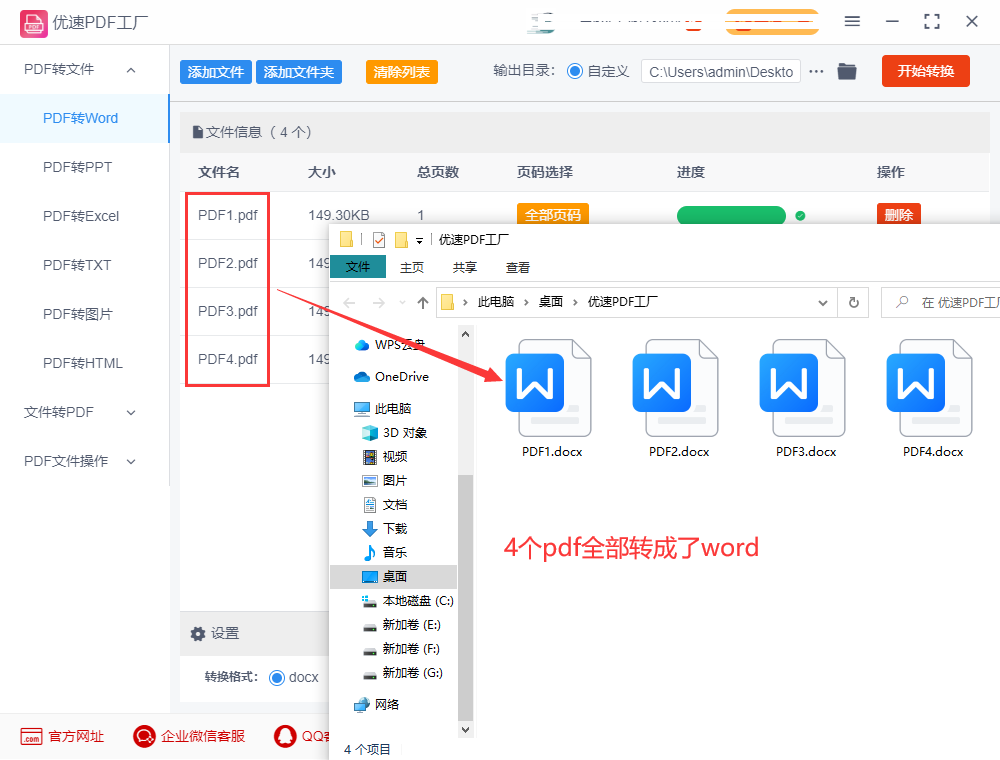This screenshot has width=1000, height=760.
Task: Open 视频 folder in navigation pane
Action: point(385,457)
